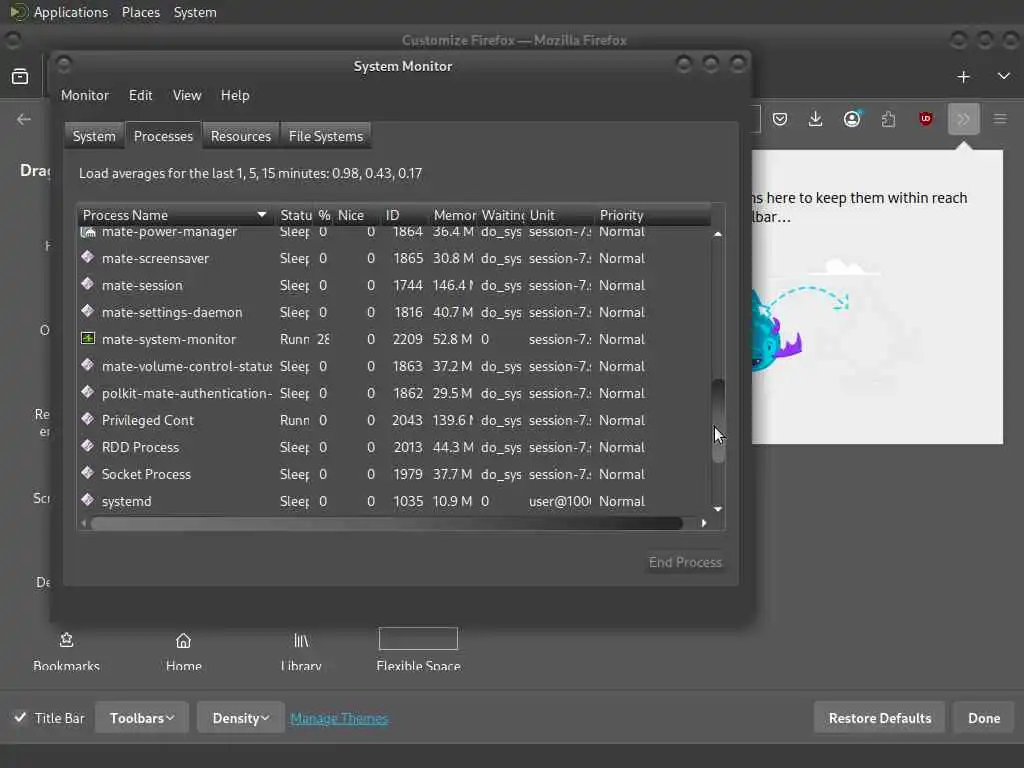Click the scroll-right arrow of the process list
This screenshot has width=1024, height=768.
[x=703, y=523]
